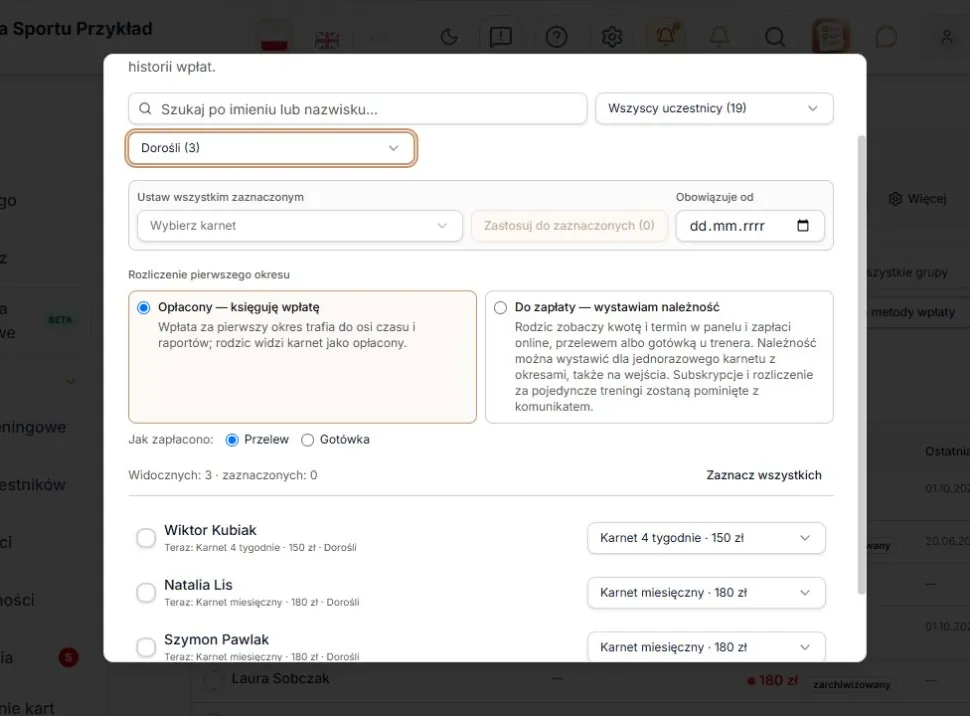Click the BETA badge in sidebar
Screen dimensions: 970x716
[60, 320]
